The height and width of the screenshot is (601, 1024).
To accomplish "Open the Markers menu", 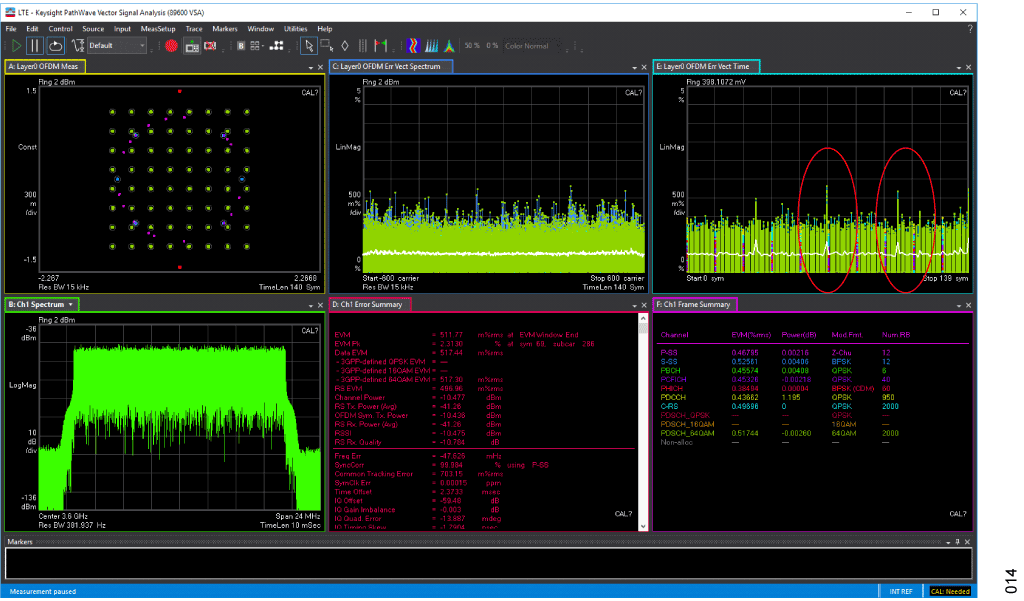I will [225, 29].
